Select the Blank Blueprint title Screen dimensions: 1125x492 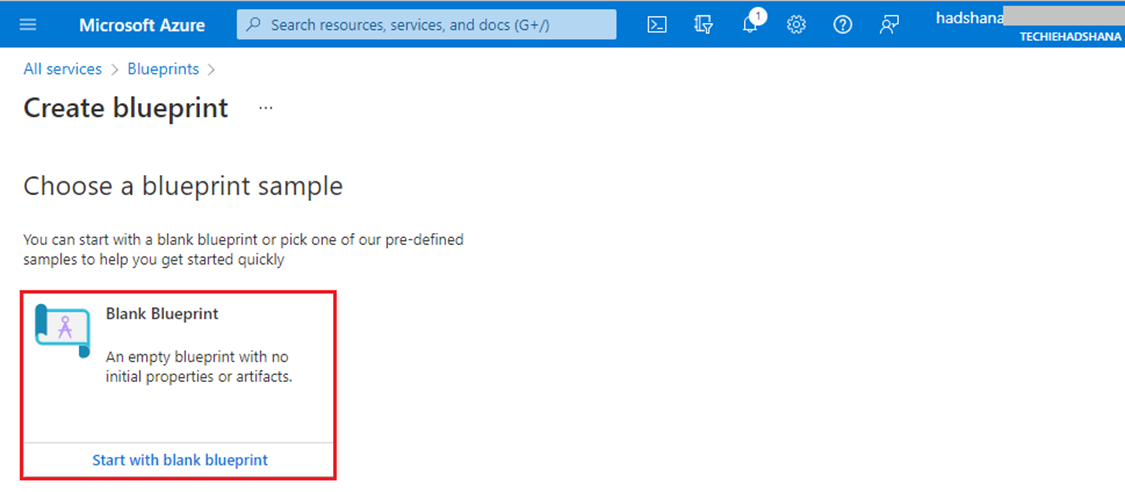tap(162, 313)
